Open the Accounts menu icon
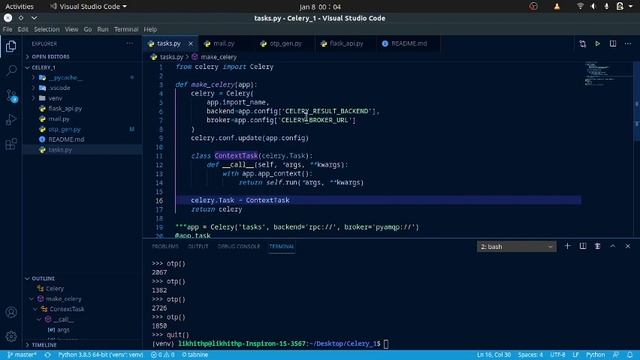640x360 pixels. click(x=11, y=312)
